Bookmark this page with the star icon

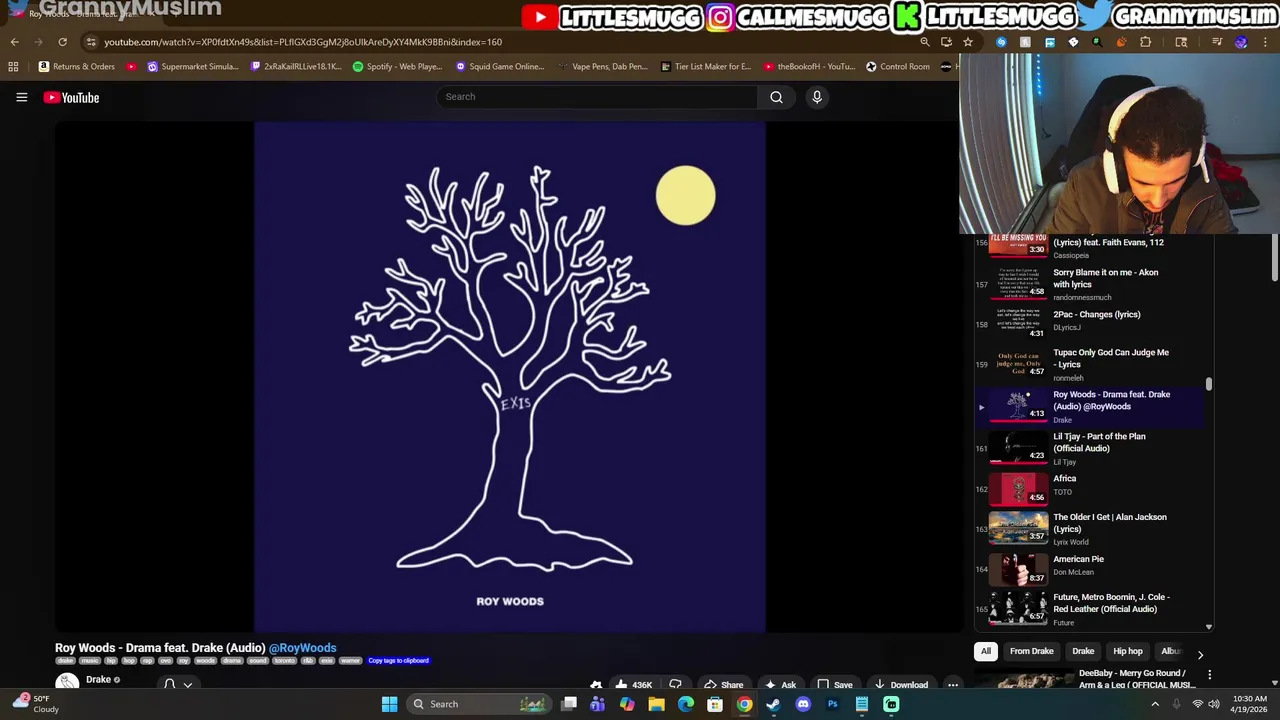(x=968, y=42)
